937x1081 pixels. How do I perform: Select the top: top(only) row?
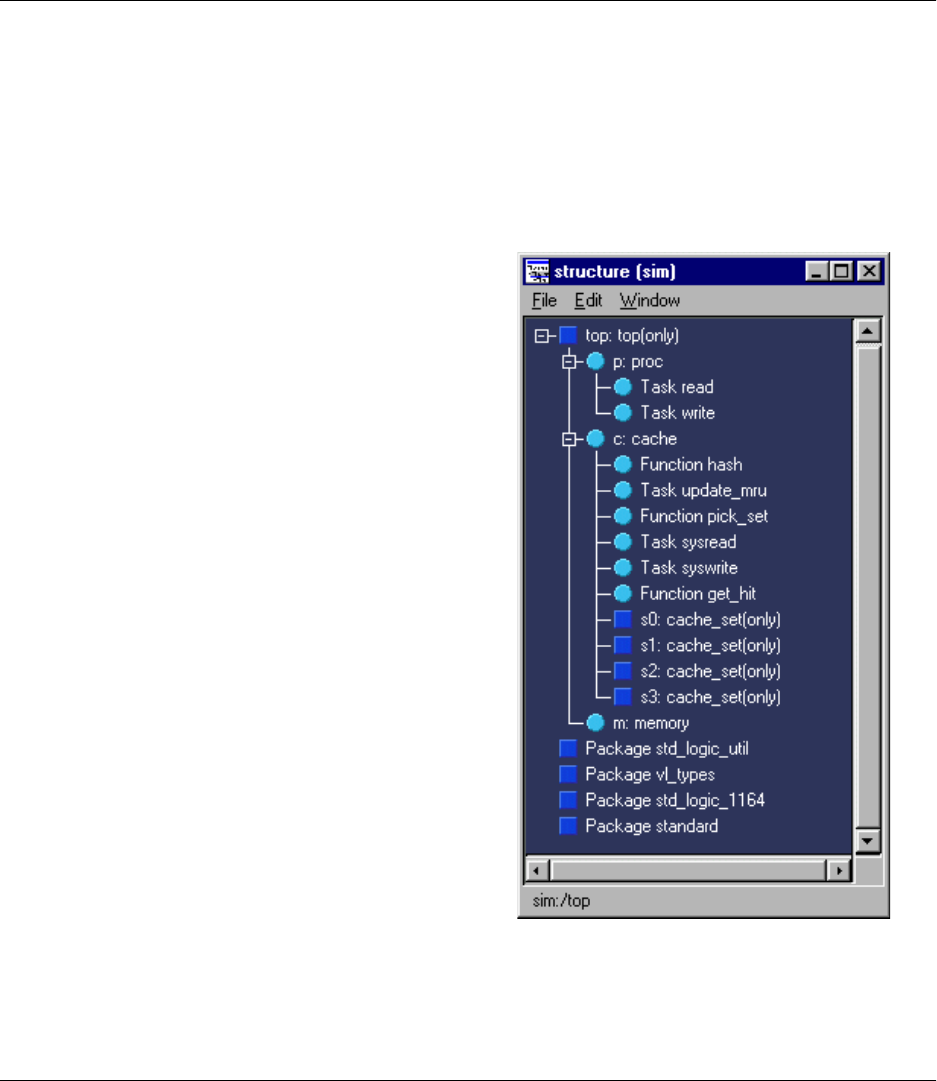coord(632,336)
